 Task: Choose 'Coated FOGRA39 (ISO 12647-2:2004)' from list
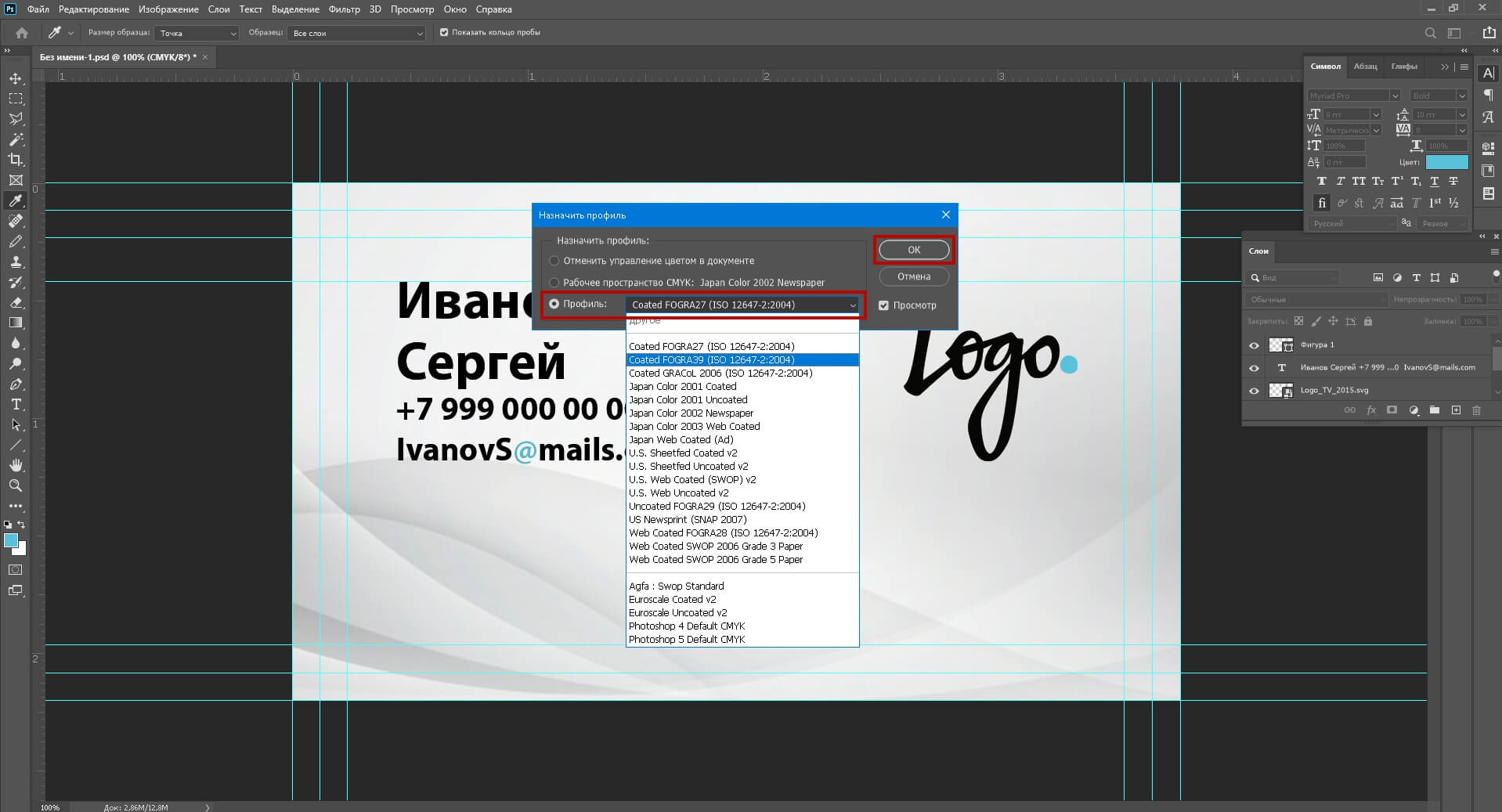pyautogui.click(x=742, y=360)
